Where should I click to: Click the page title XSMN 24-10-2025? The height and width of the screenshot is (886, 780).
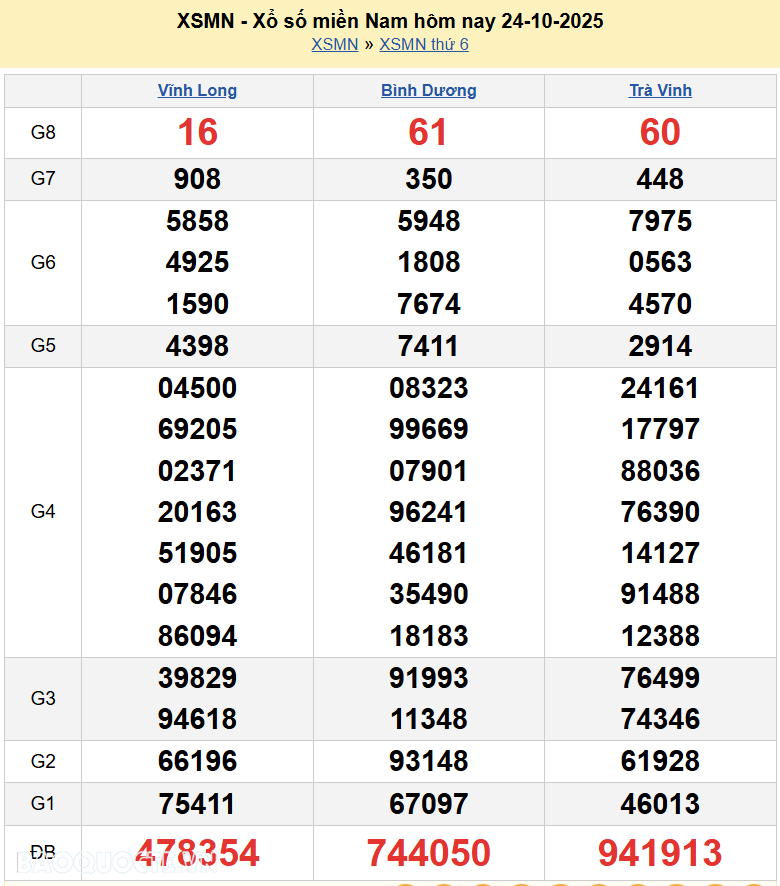[x=390, y=21]
